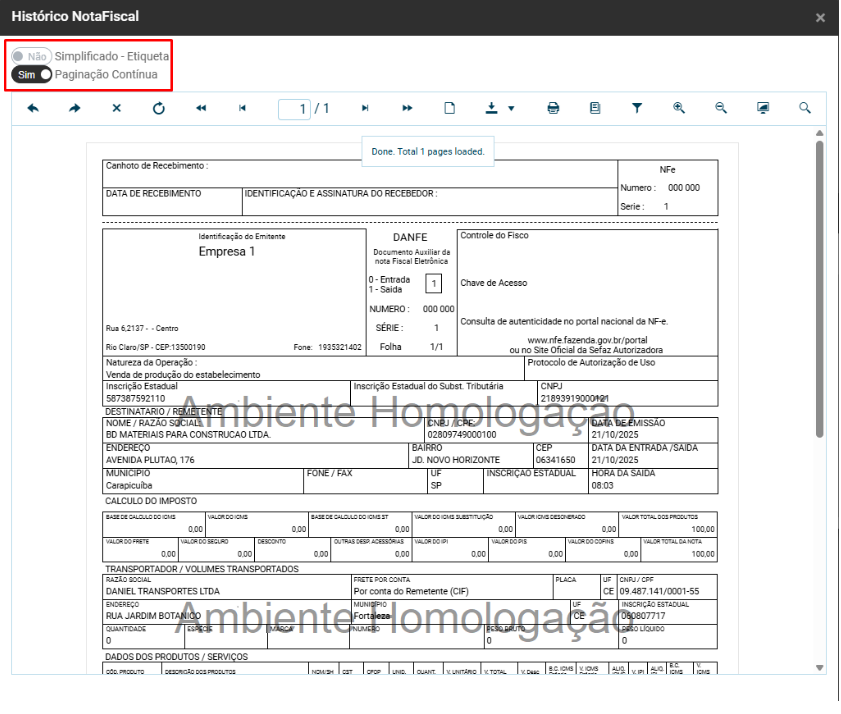Jump to the last page with double-right arrows
Screen dimensions: 841x714
point(408,108)
